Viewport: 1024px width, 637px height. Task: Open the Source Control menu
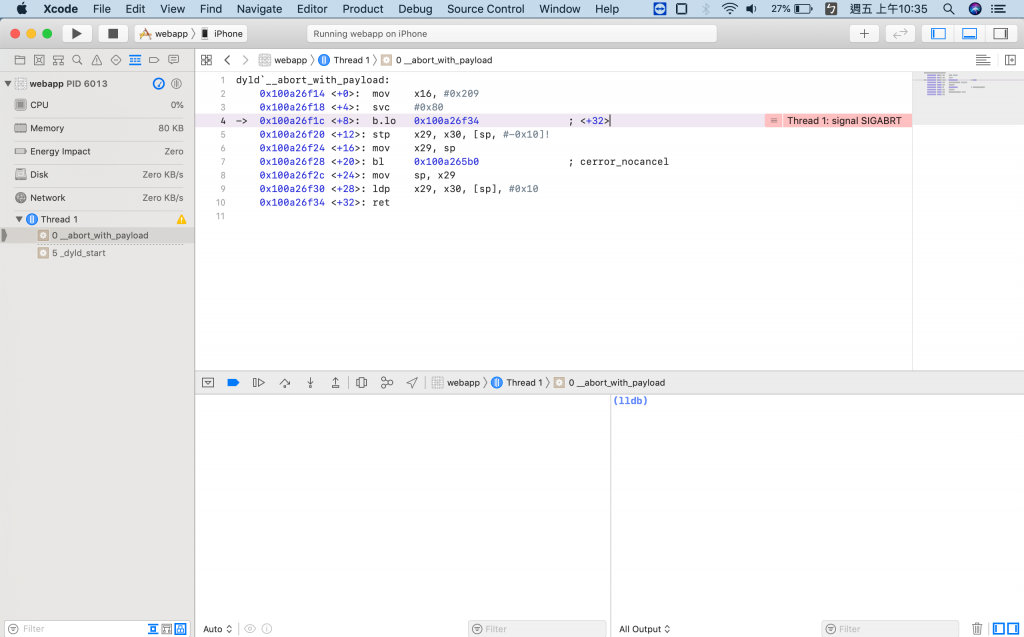(x=485, y=9)
